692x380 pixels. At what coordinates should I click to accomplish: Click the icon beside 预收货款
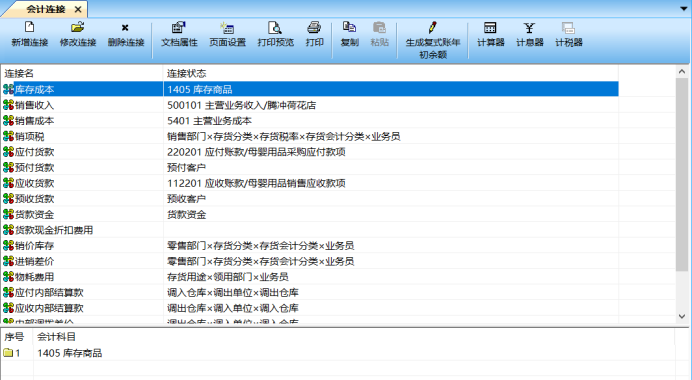(8, 199)
